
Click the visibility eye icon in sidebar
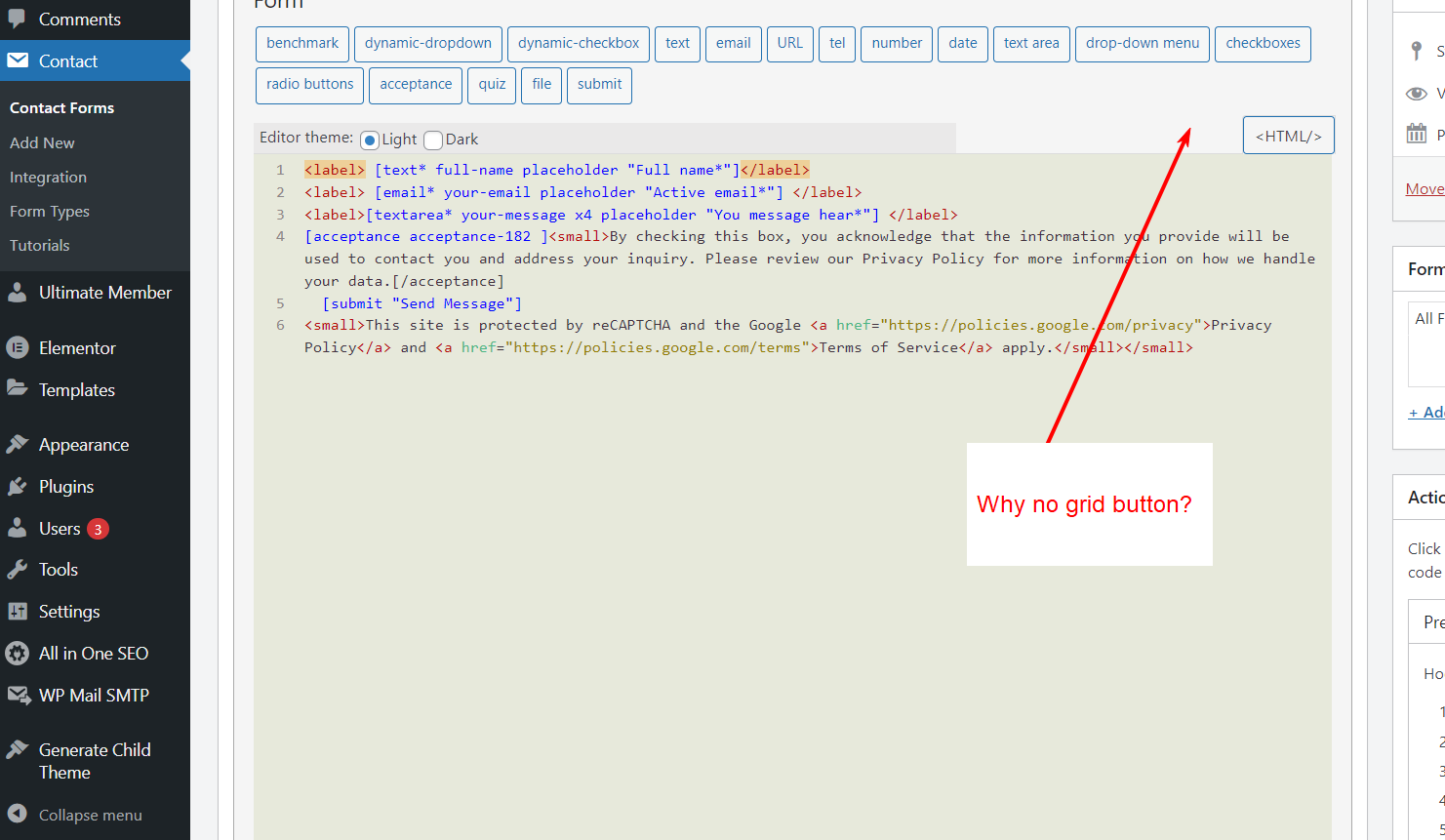[1417, 94]
